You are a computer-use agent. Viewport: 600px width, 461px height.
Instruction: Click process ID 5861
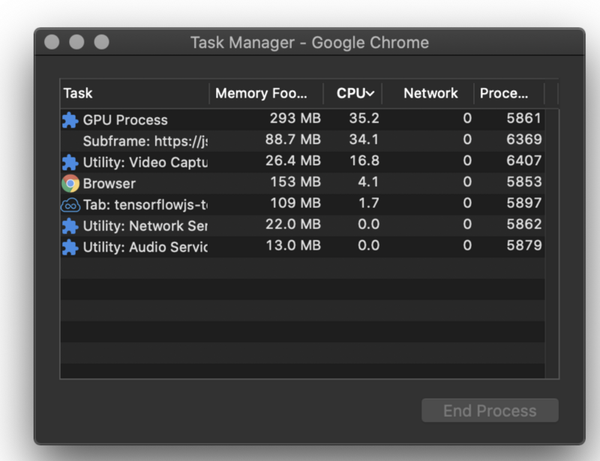[x=524, y=119]
